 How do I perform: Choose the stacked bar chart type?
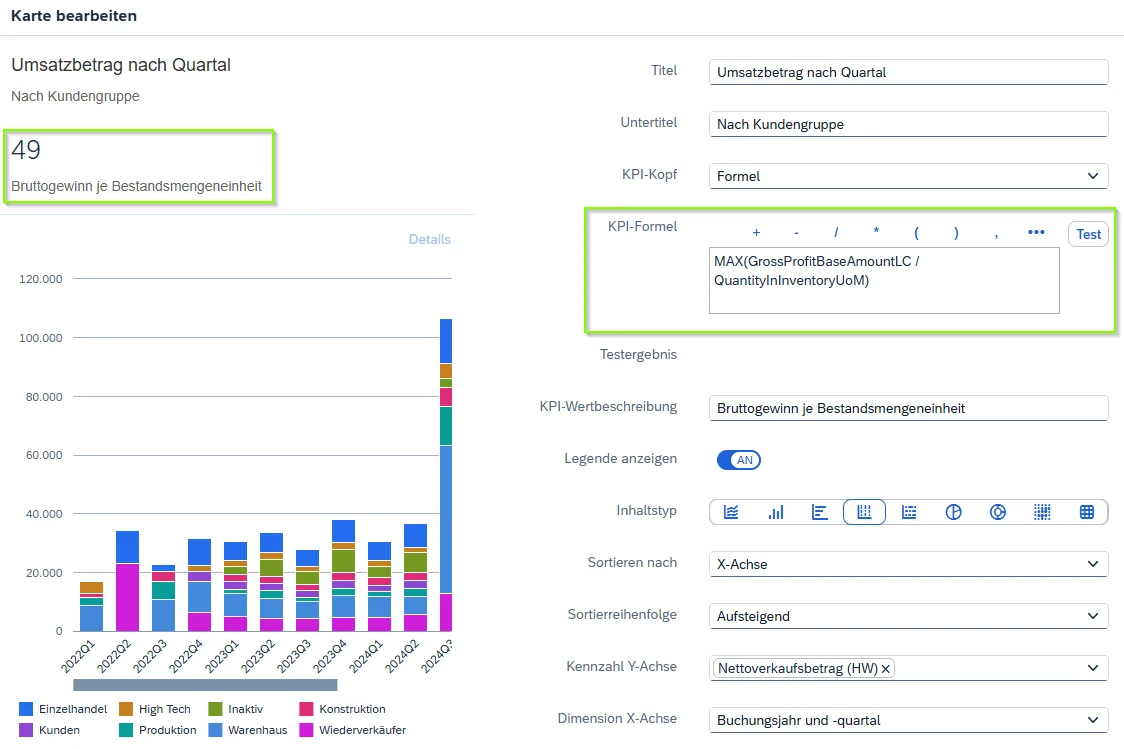coord(909,512)
